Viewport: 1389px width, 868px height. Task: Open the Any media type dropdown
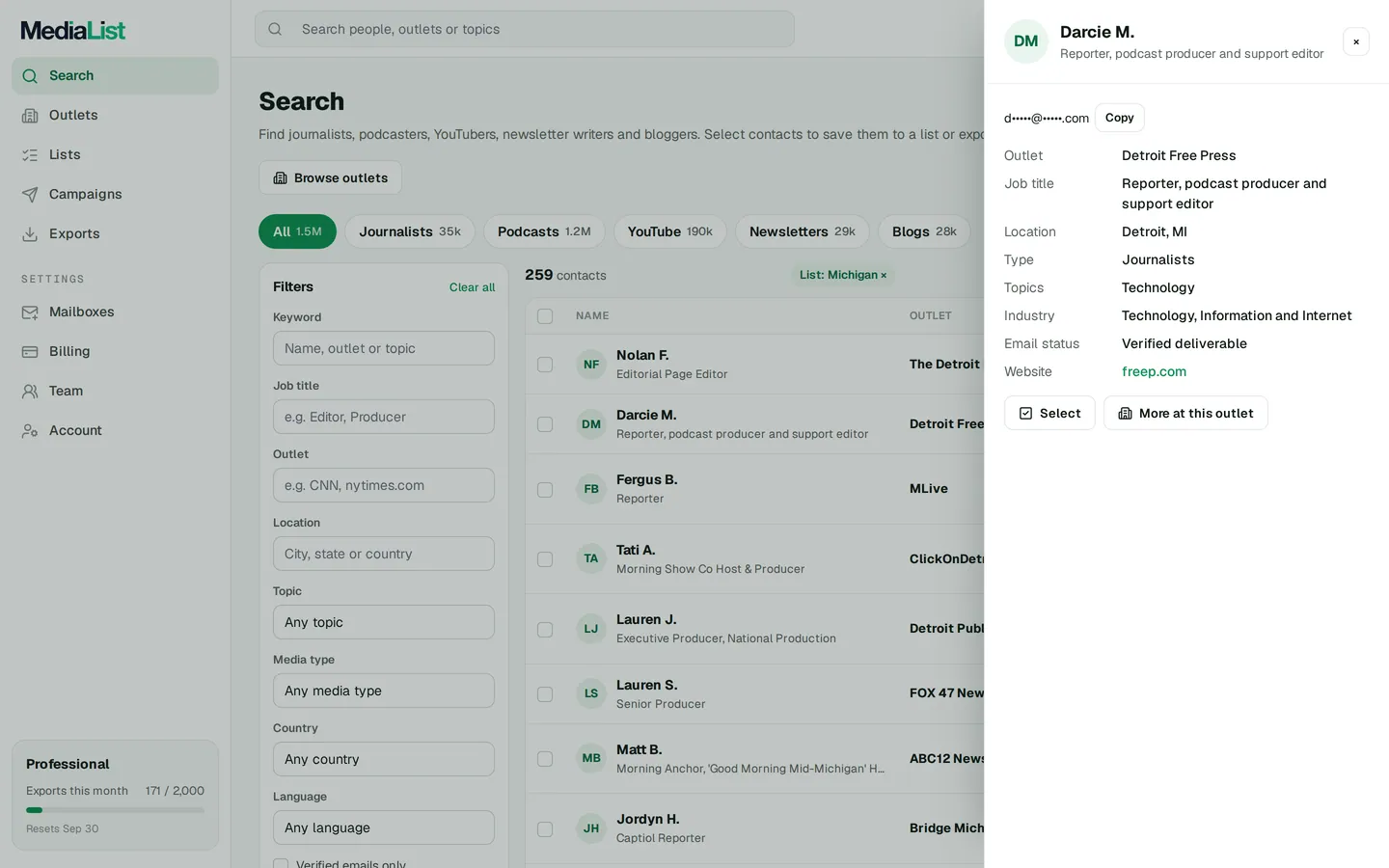(384, 691)
